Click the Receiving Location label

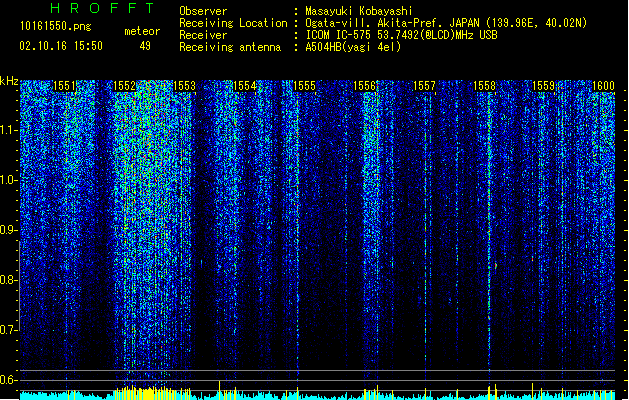(x=233, y=23)
